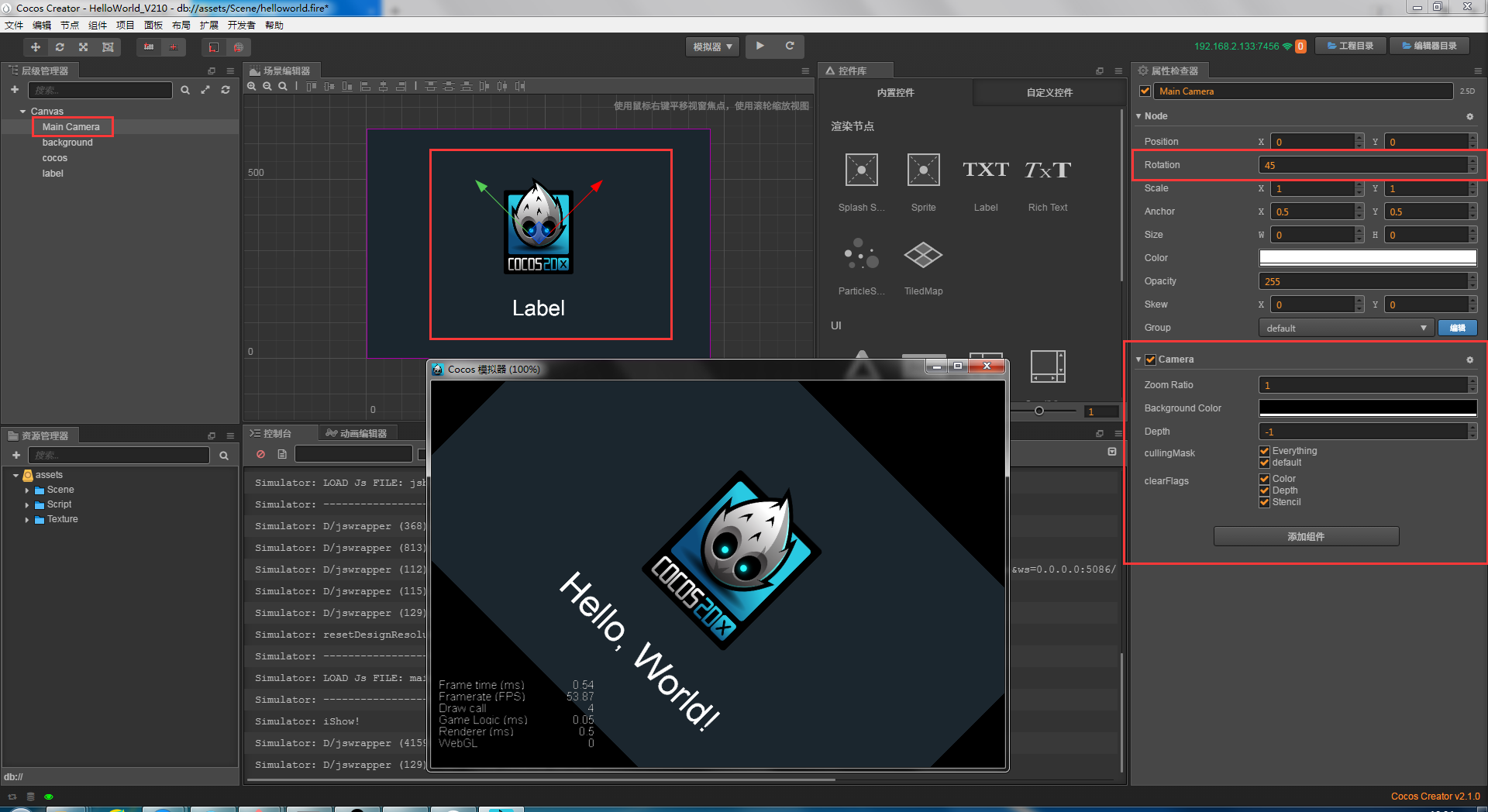This screenshot has width=1488, height=812.
Task: Zoom out the scene editor
Action: [267, 86]
